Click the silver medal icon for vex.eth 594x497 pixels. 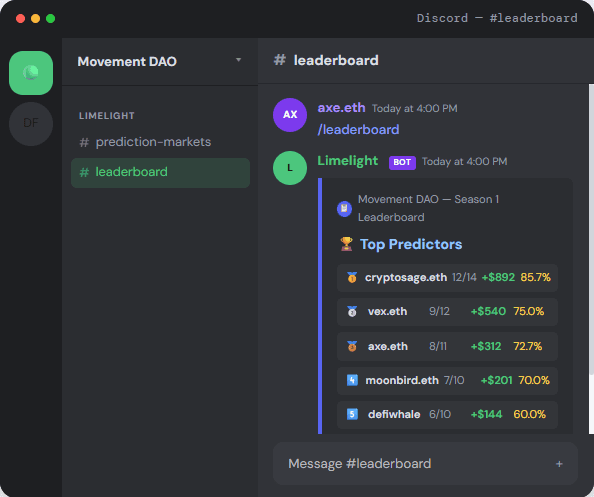point(352,312)
